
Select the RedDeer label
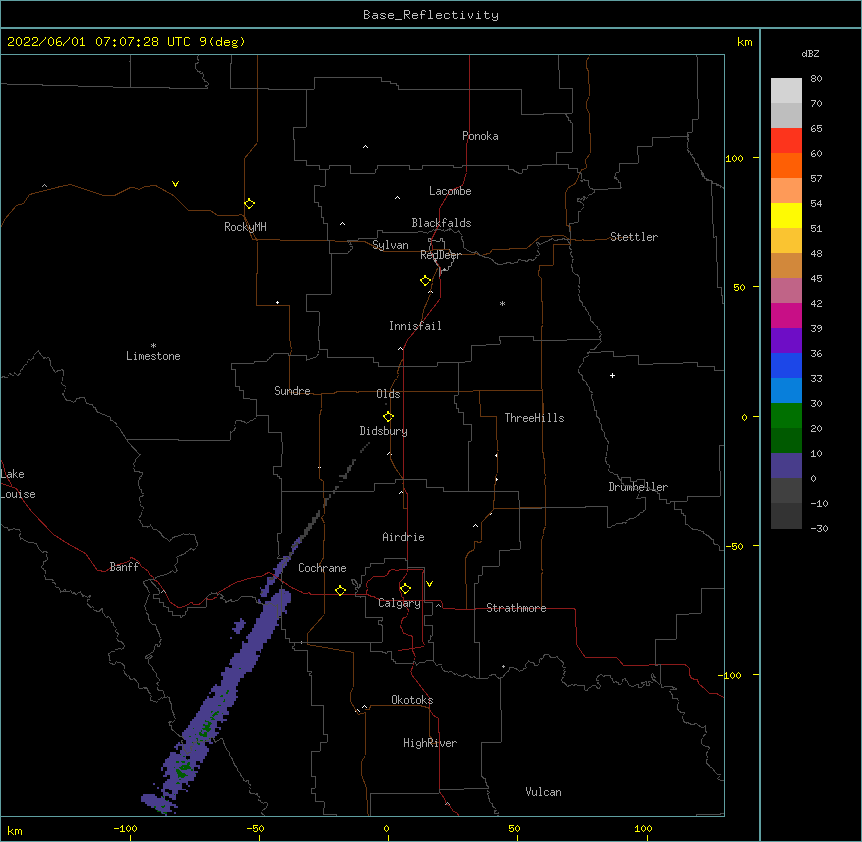440,255
